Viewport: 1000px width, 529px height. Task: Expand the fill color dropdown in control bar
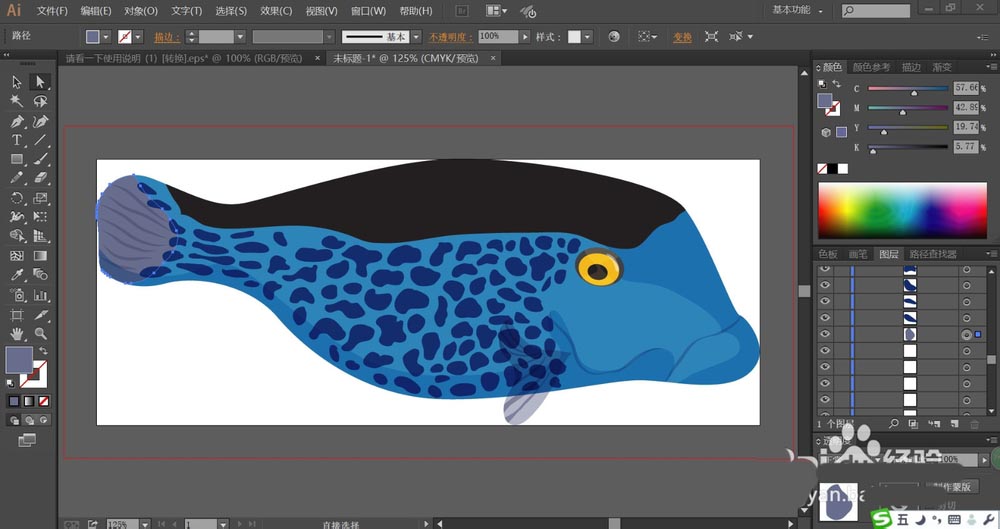pos(108,36)
